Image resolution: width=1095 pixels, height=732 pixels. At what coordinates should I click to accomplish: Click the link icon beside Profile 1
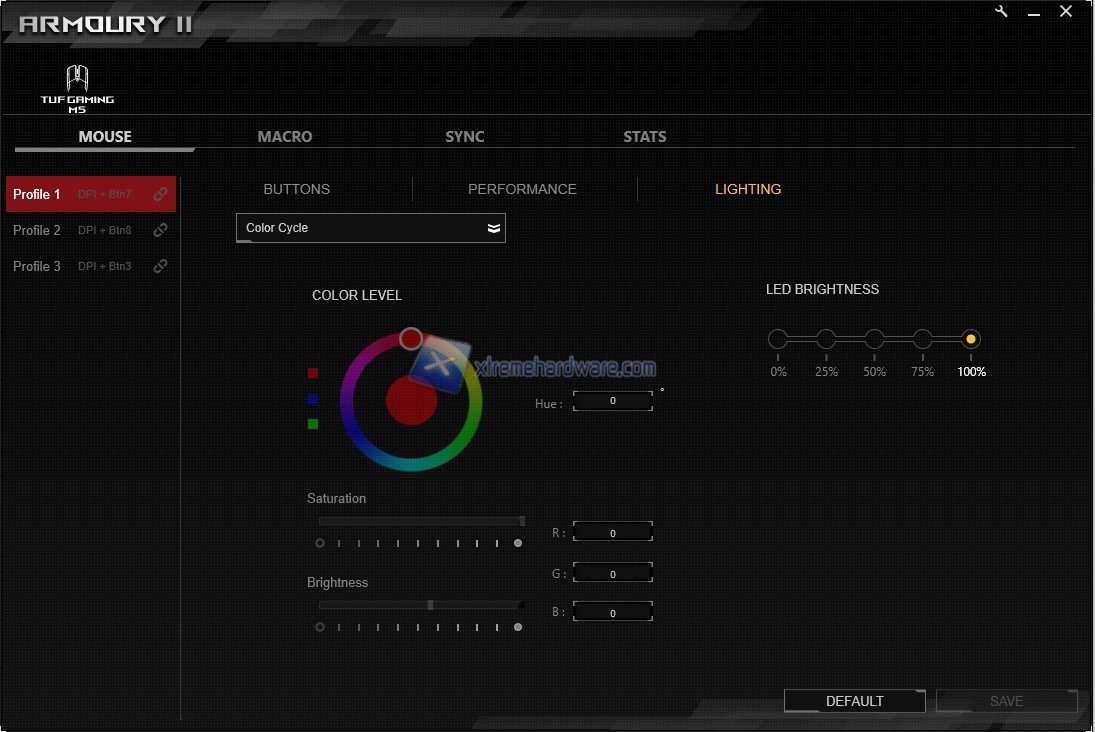(160, 194)
